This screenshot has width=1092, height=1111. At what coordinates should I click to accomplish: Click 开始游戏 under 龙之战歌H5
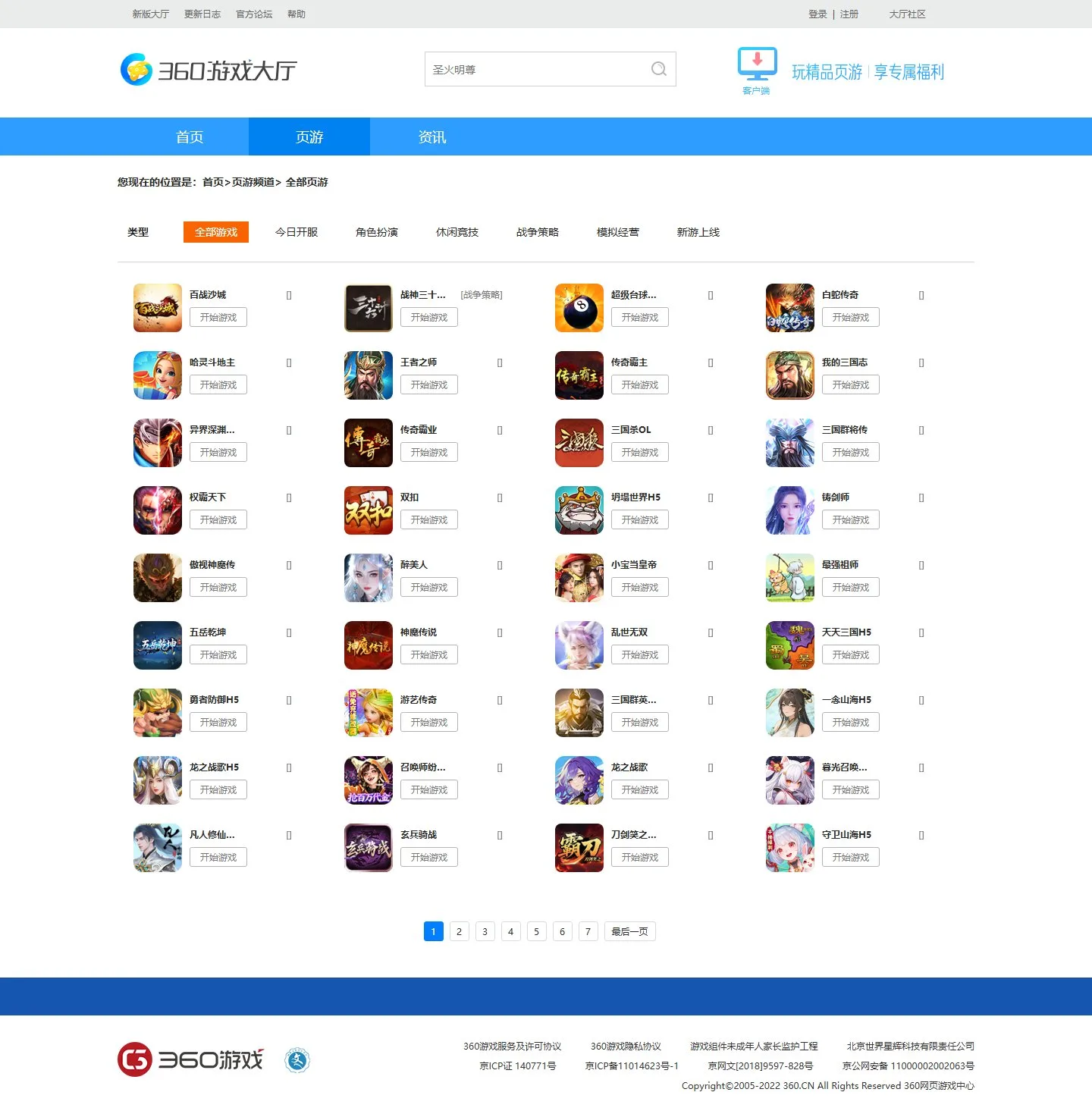tap(218, 789)
